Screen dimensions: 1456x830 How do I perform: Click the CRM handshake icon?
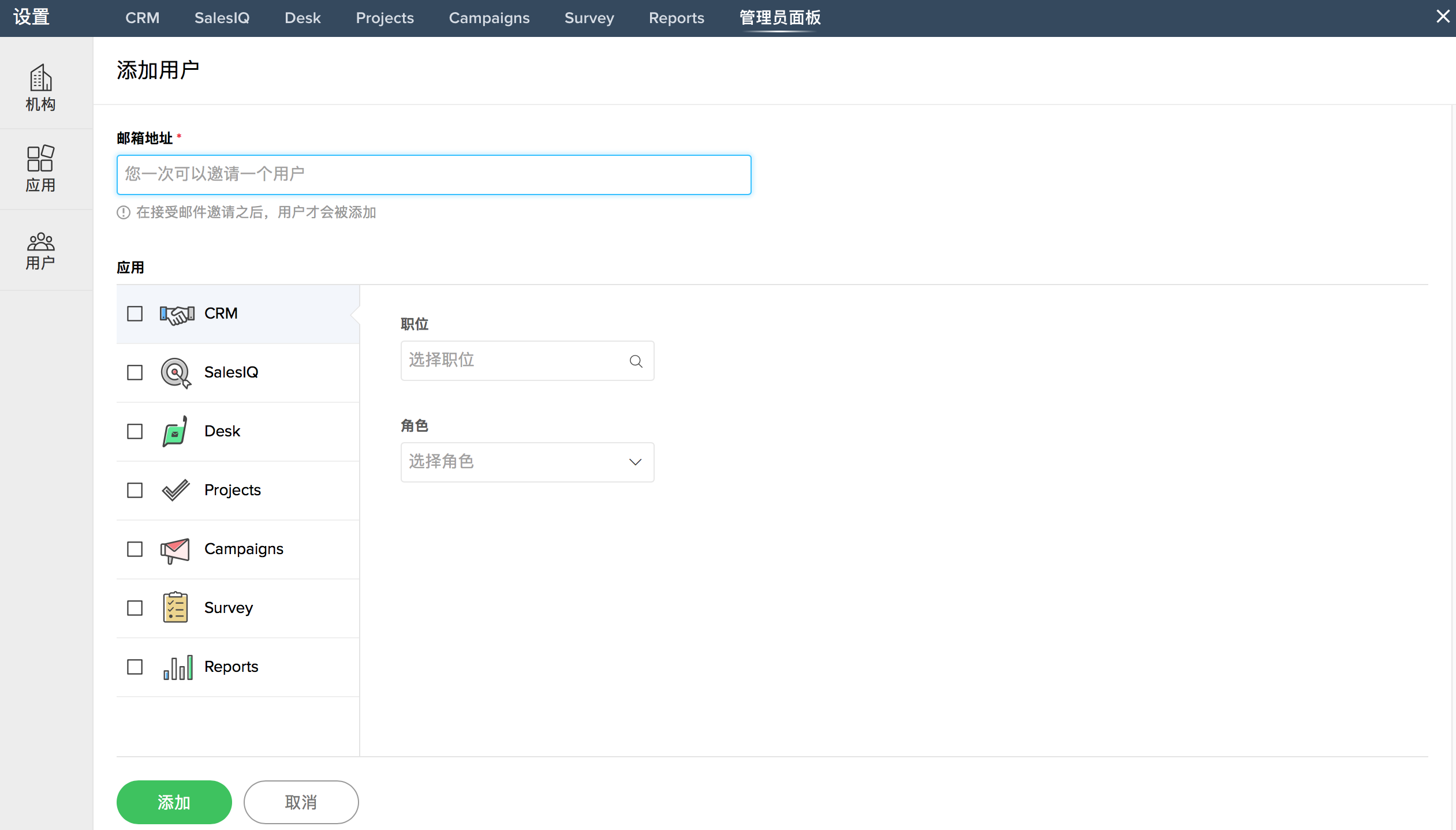coord(177,314)
